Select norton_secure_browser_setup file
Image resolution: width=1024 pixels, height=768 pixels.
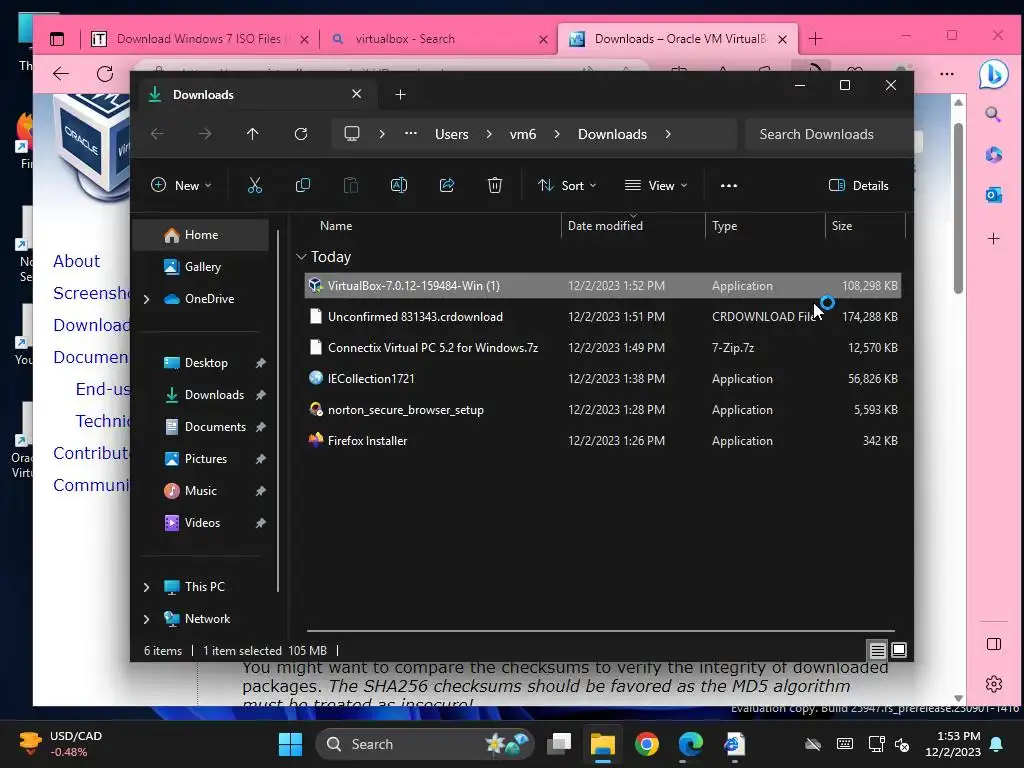(x=602, y=410)
